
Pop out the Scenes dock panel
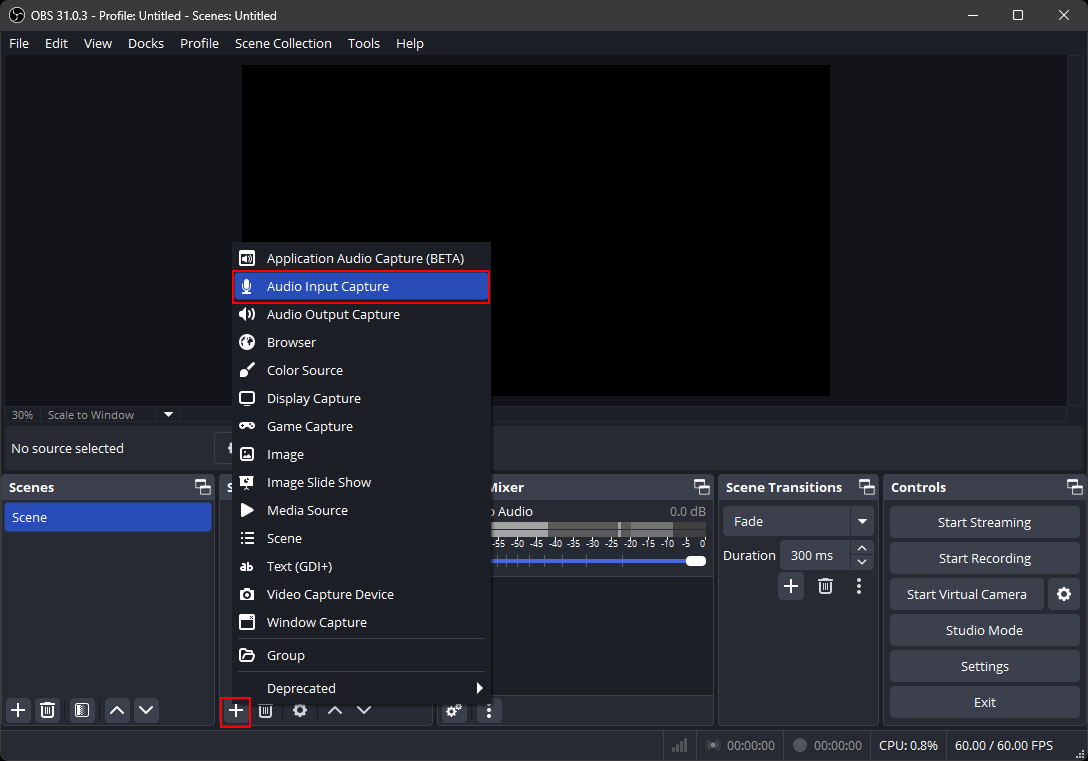tap(203, 487)
